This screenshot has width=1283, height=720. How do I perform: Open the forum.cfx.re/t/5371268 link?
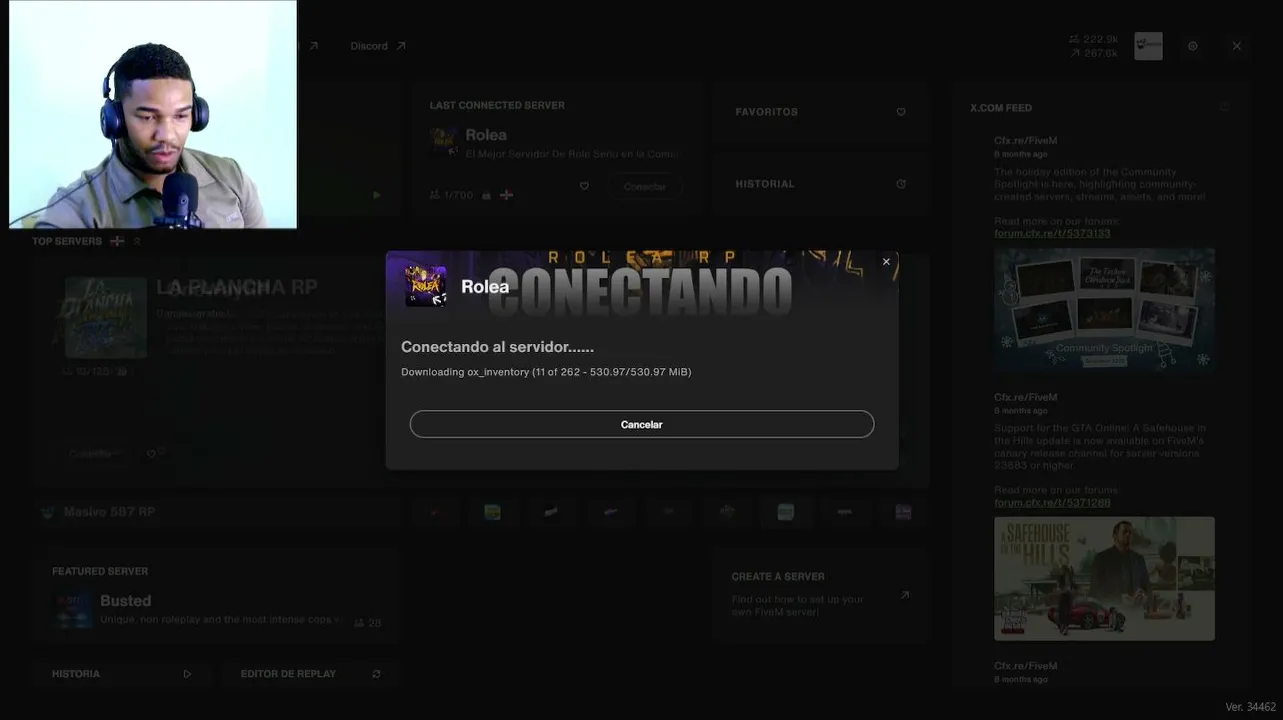tap(1052, 503)
